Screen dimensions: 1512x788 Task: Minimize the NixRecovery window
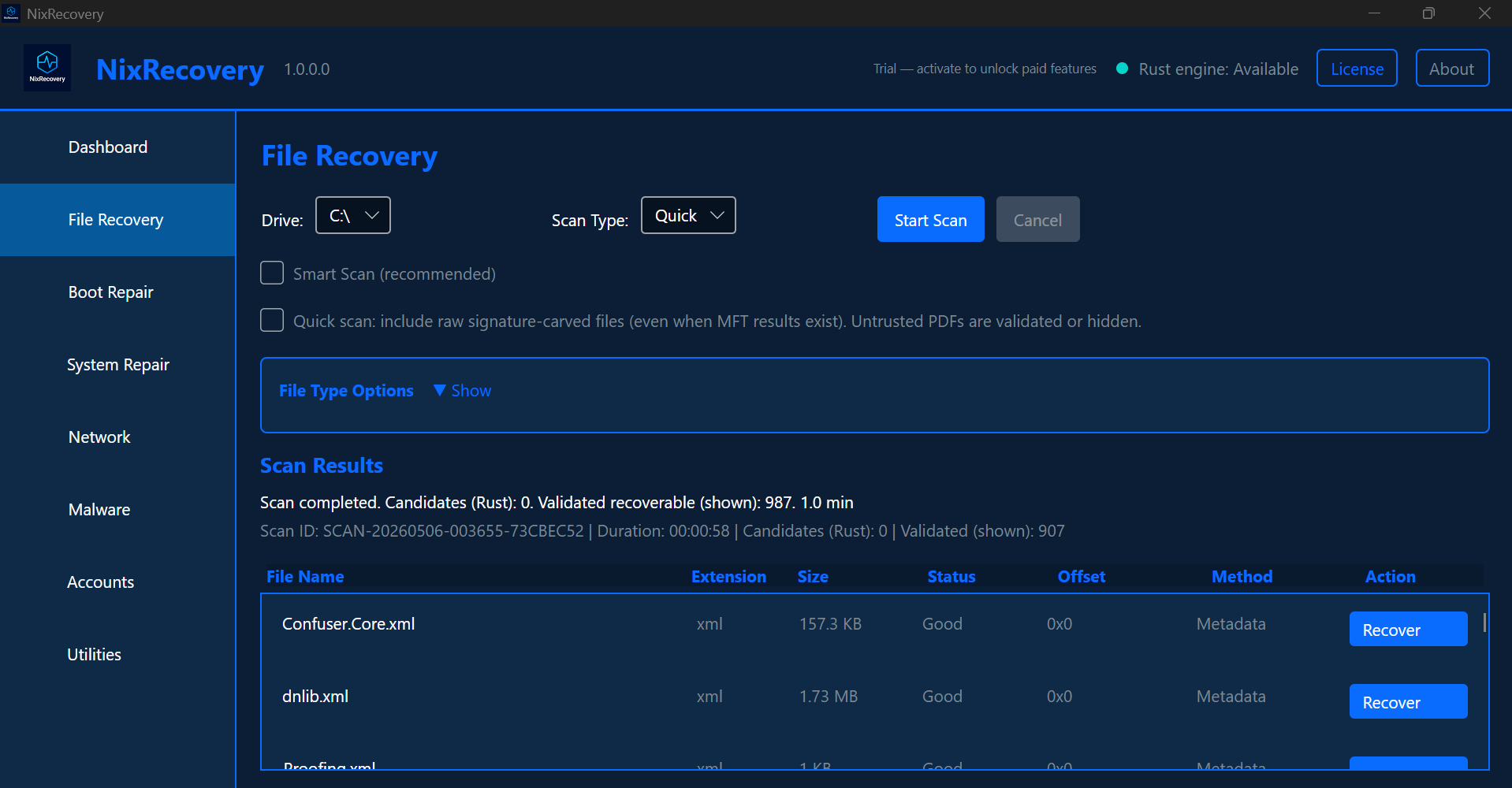coord(1374,13)
